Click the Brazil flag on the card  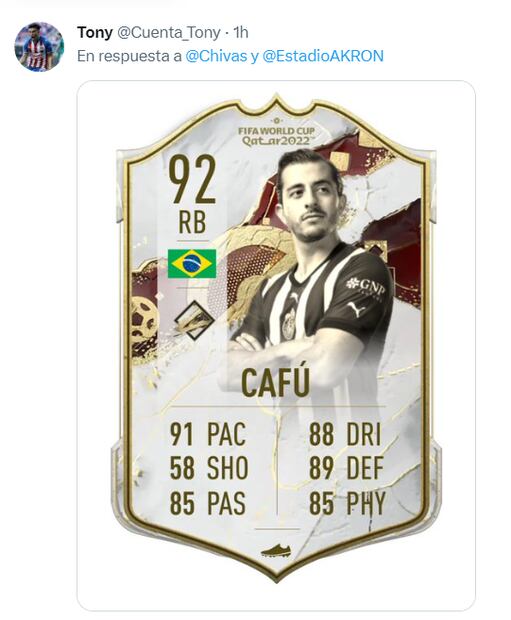(x=192, y=264)
